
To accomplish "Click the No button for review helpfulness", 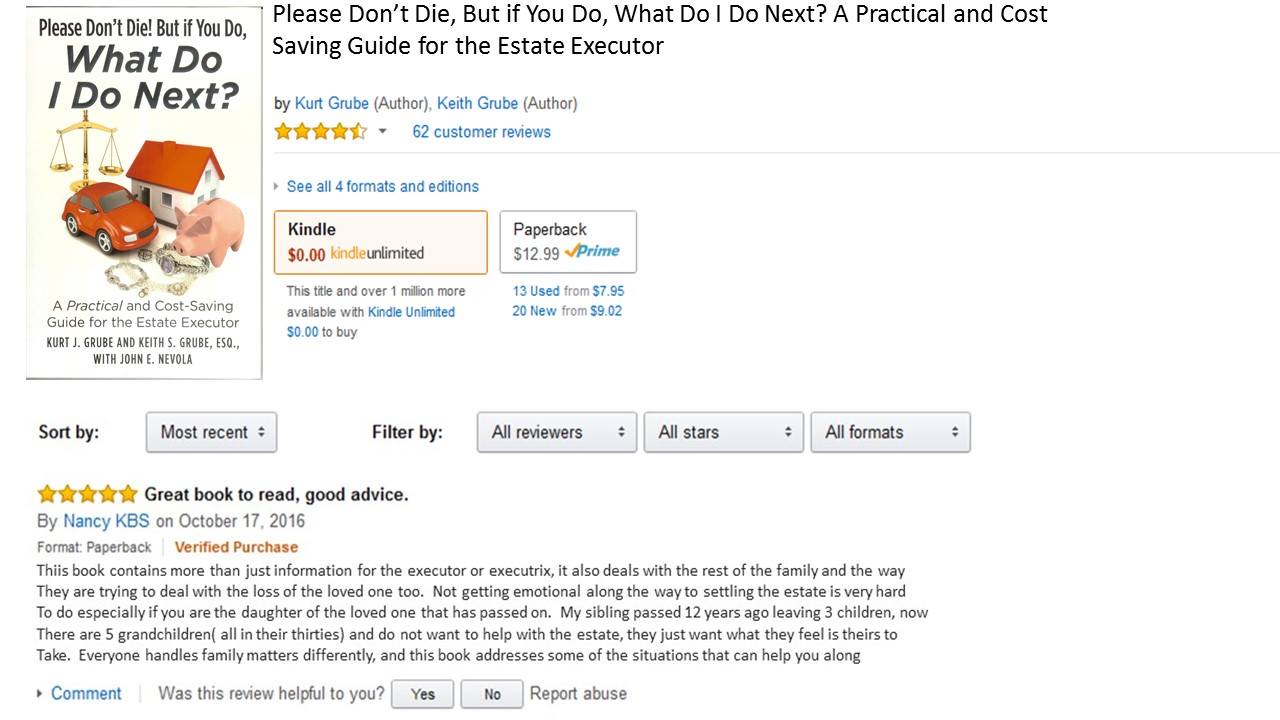I will click(492, 694).
